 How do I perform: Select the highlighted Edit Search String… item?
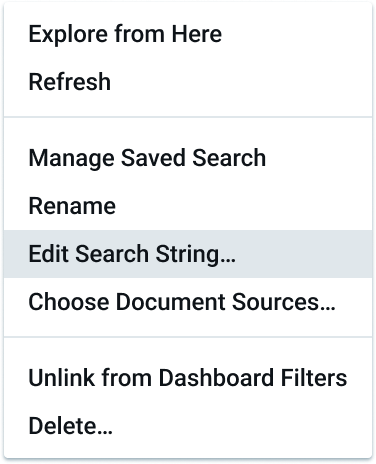[188, 254]
